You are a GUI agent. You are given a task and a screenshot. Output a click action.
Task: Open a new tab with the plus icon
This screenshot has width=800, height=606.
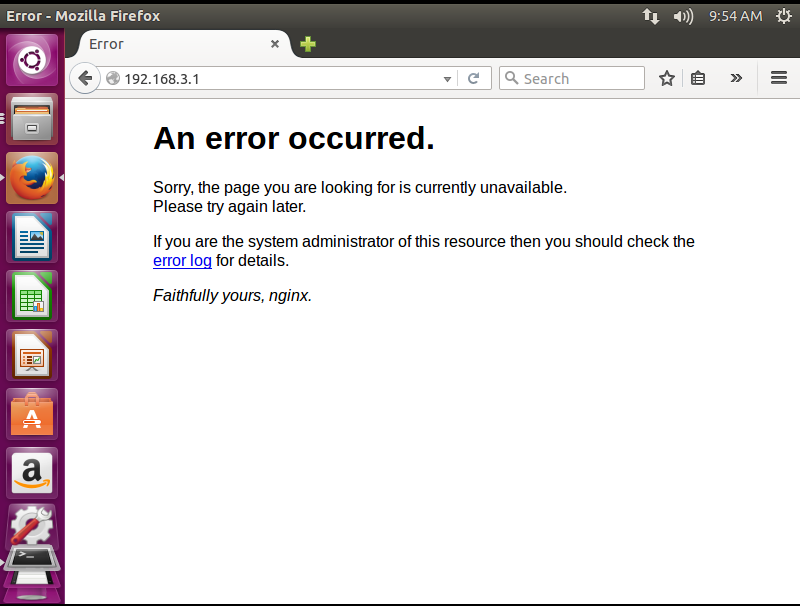[308, 44]
